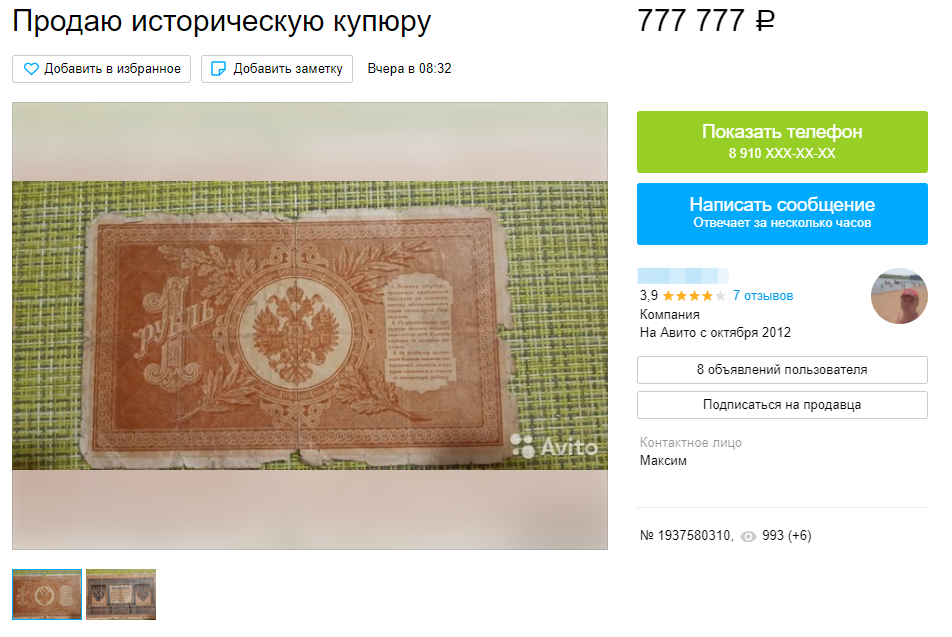Click the seller avatar photo
The width and height of the screenshot is (952, 637).
click(899, 296)
